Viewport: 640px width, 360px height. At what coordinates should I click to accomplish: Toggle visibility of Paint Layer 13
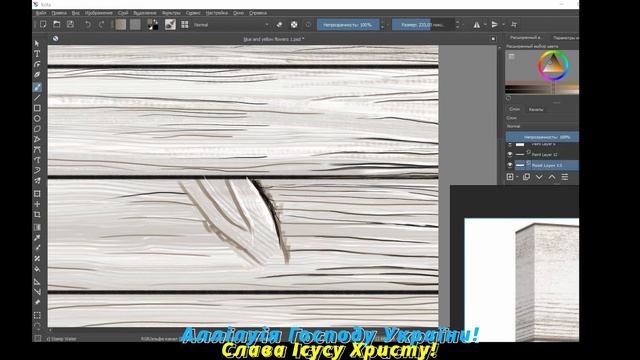click(510, 165)
